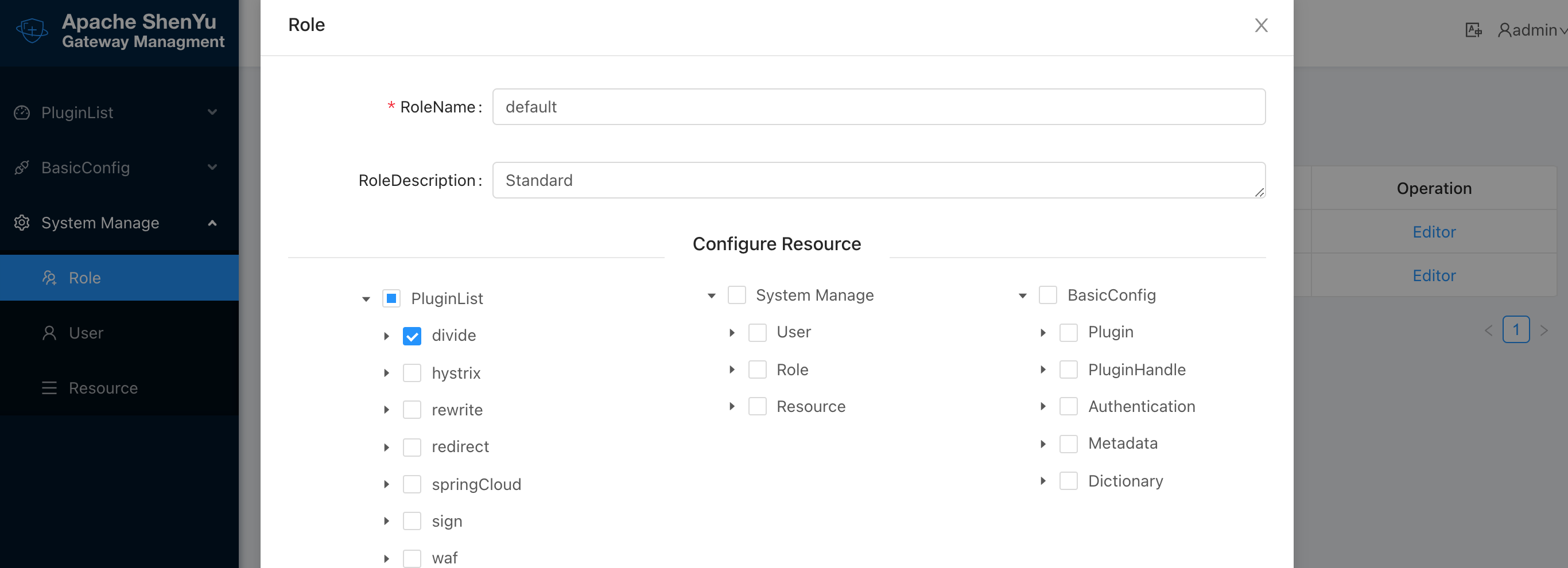Click the BasicConfig plug icon in sidebar

pyautogui.click(x=22, y=168)
